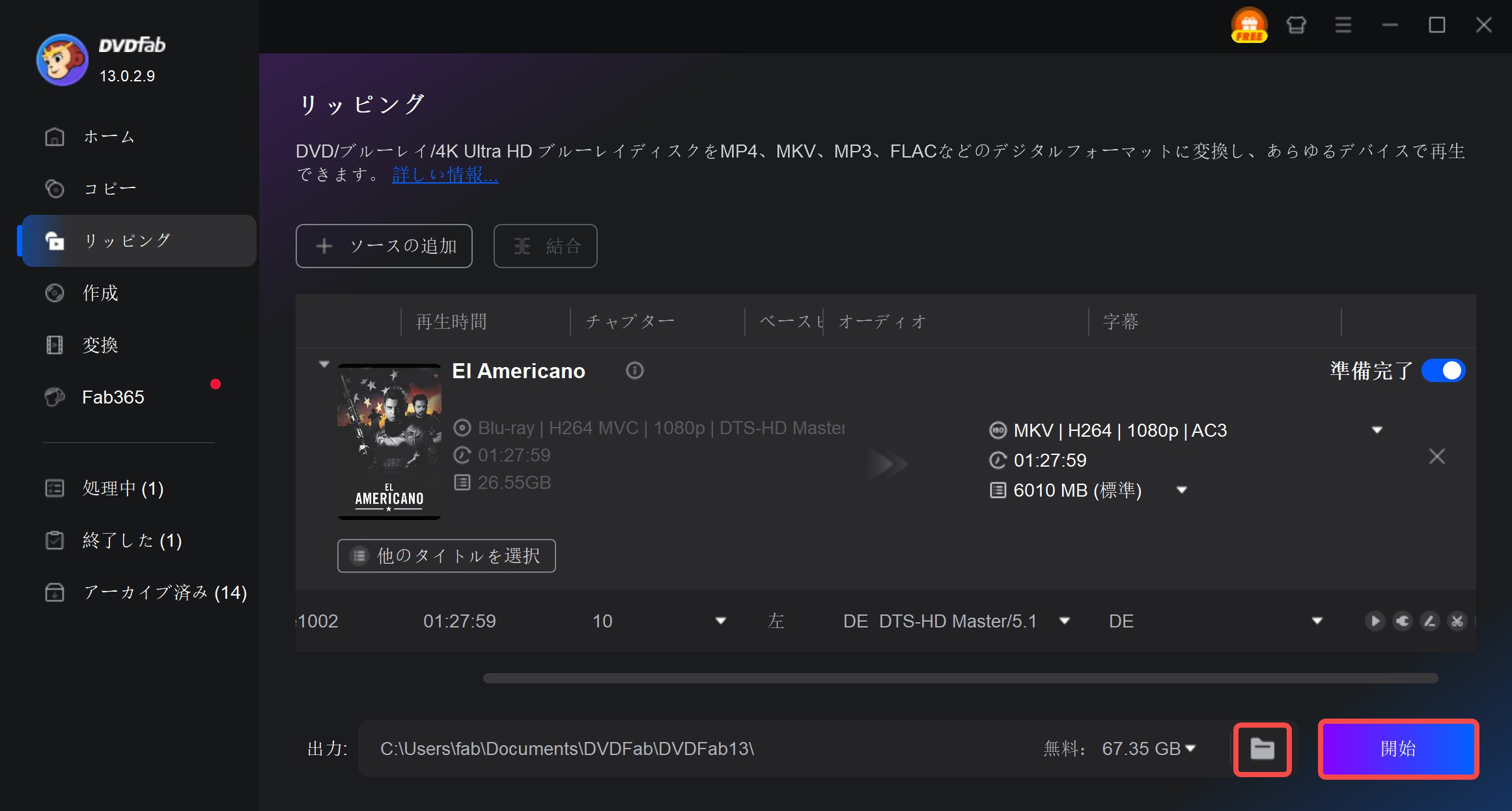Open the skin/theme shirt icon
This screenshot has width=1512, height=811.
pos(1296,25)
